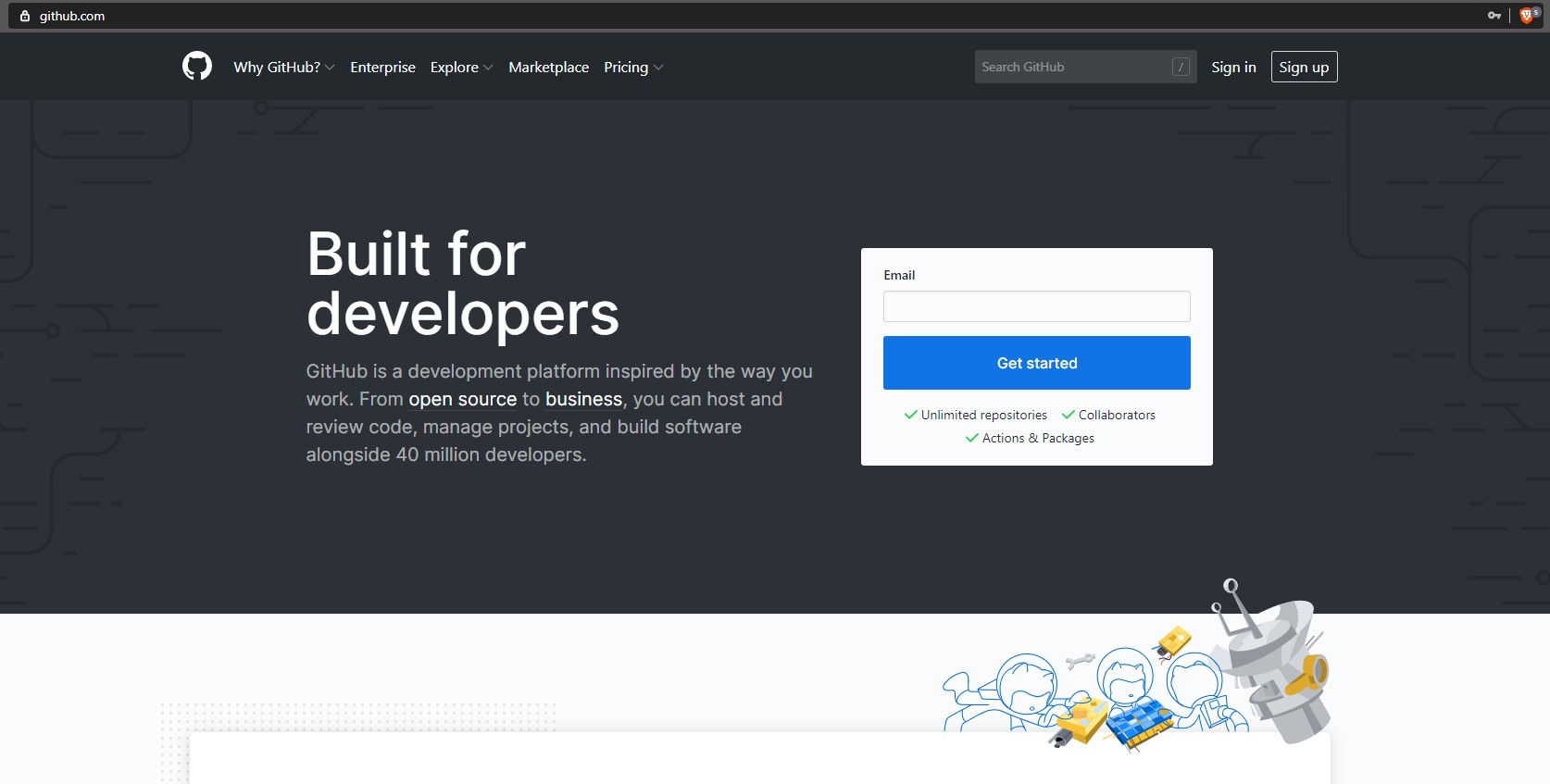
Task: Select the Email field label
Action: pyautogui.click(x=899, y=275)
